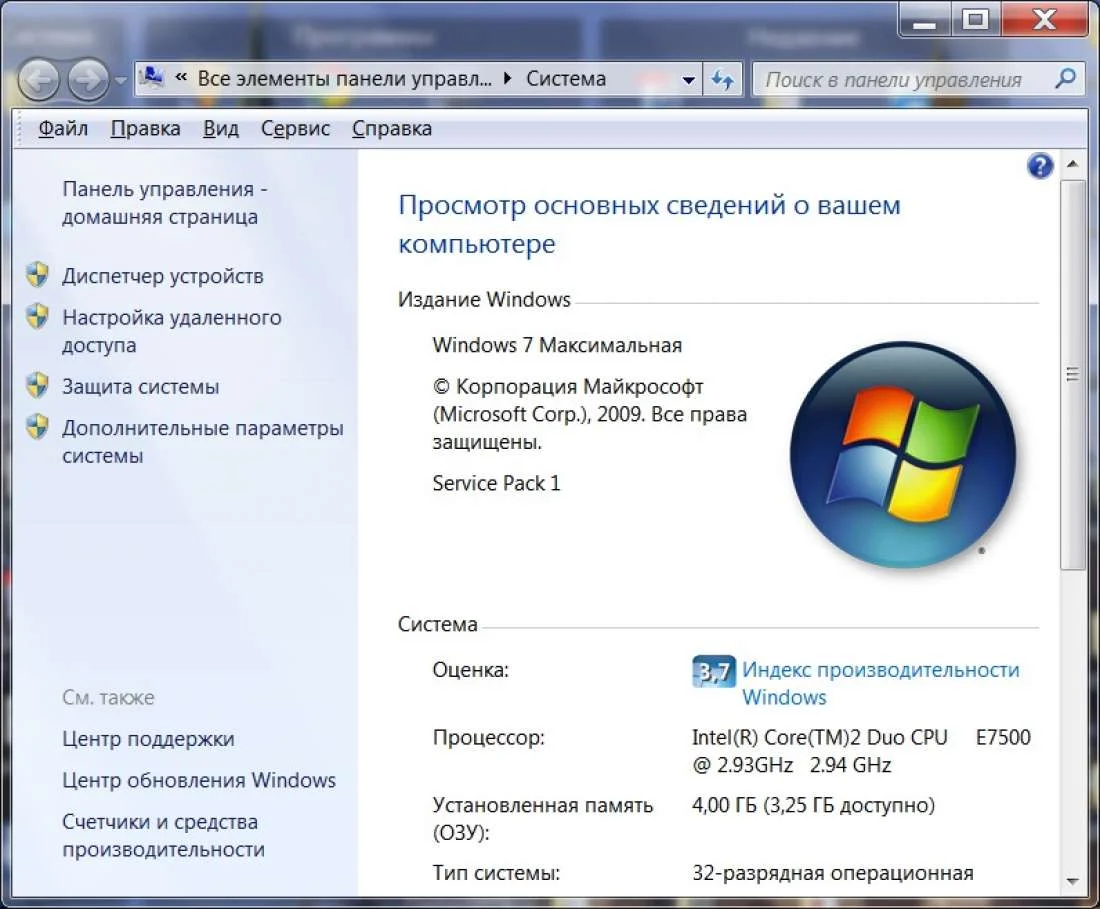Refresh the page with the refresh button
The height and width of the screenshot is (909, 1100).
[x=722, y=80]
